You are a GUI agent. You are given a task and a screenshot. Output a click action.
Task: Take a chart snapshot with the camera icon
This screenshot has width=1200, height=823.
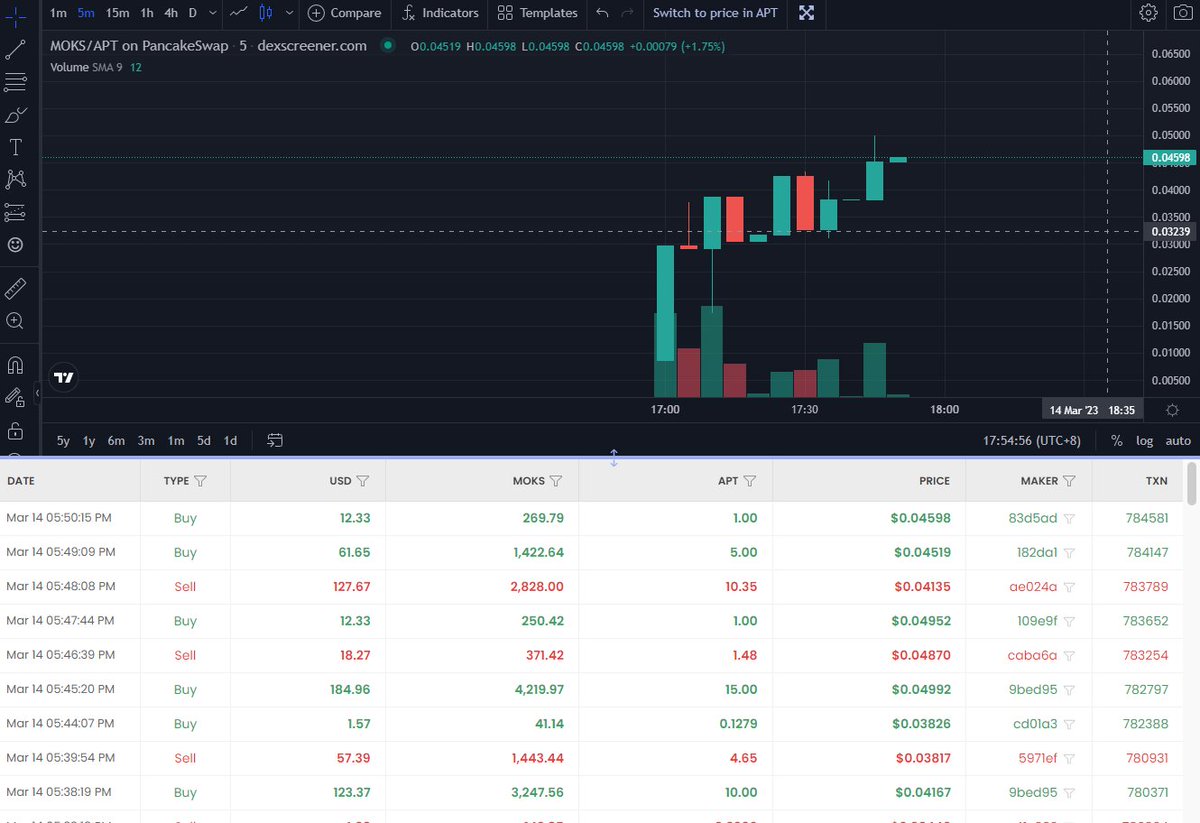(x=1182, y=13)
